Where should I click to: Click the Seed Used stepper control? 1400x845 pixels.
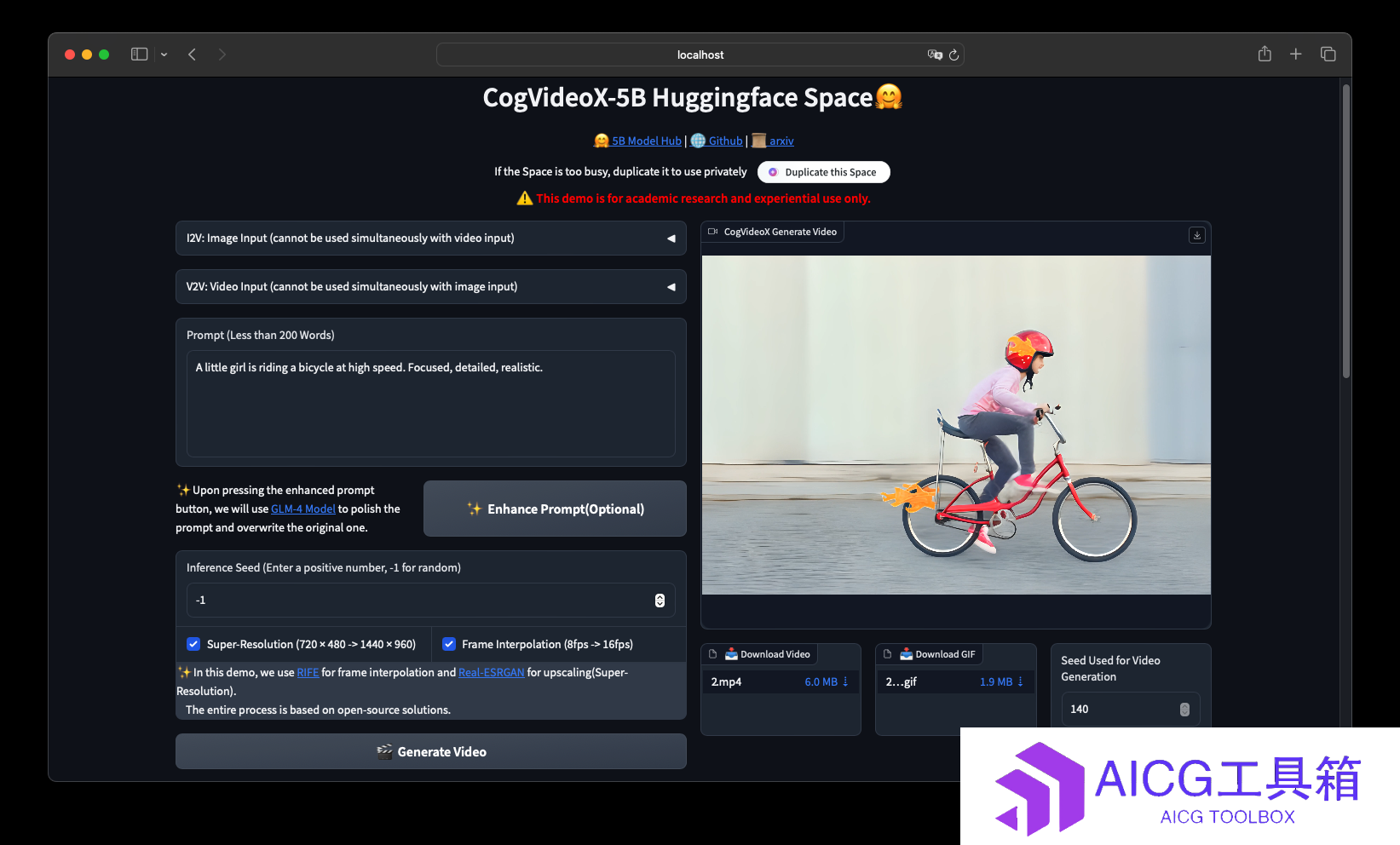(1184, 710)
